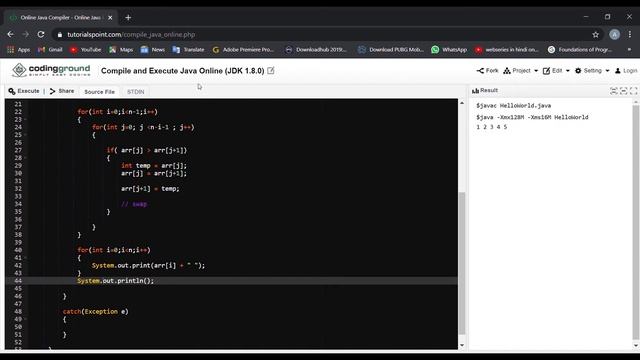Click the editor scrollbar down arrow

(x=462, y=345)
